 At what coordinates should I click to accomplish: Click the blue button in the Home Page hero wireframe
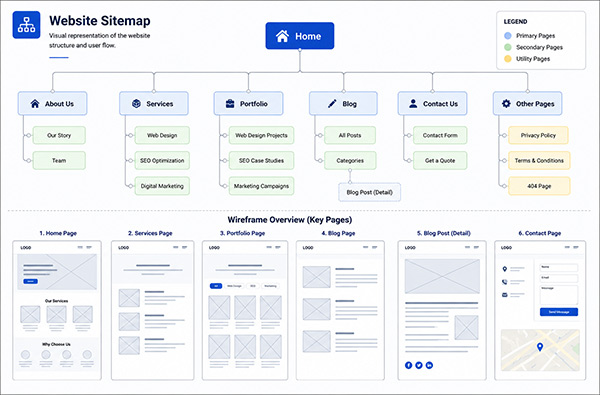(x=31, y=281)
